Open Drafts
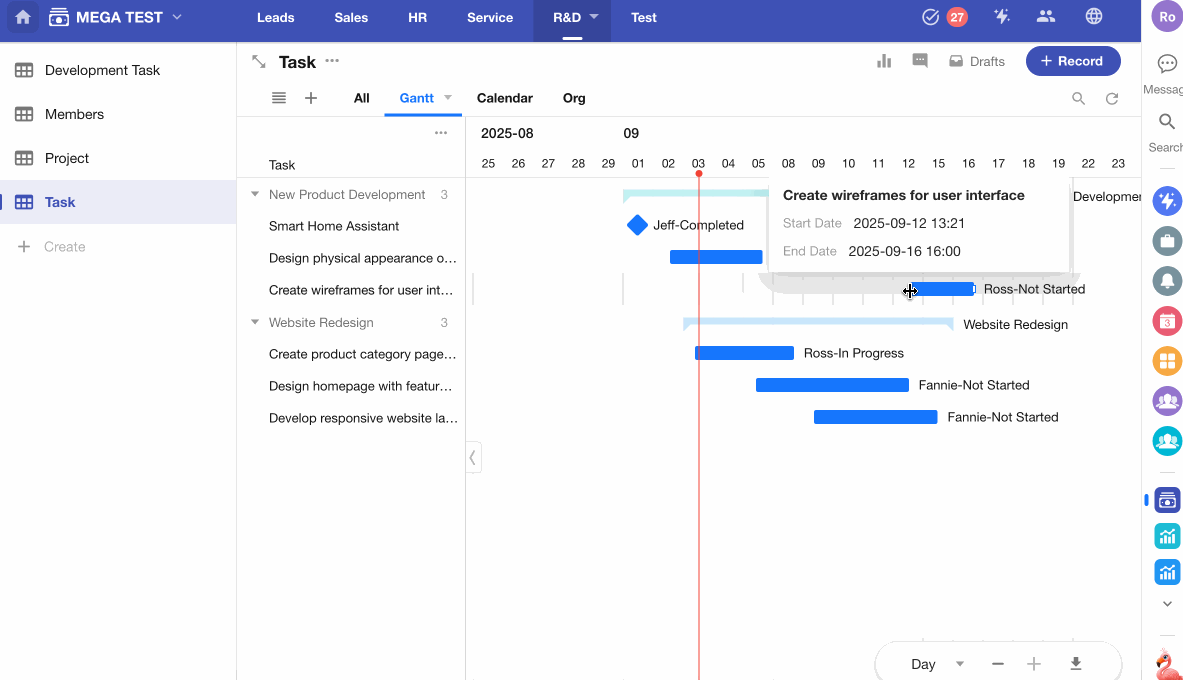This screenshot has height=680, width=1183. pos(976,61)
